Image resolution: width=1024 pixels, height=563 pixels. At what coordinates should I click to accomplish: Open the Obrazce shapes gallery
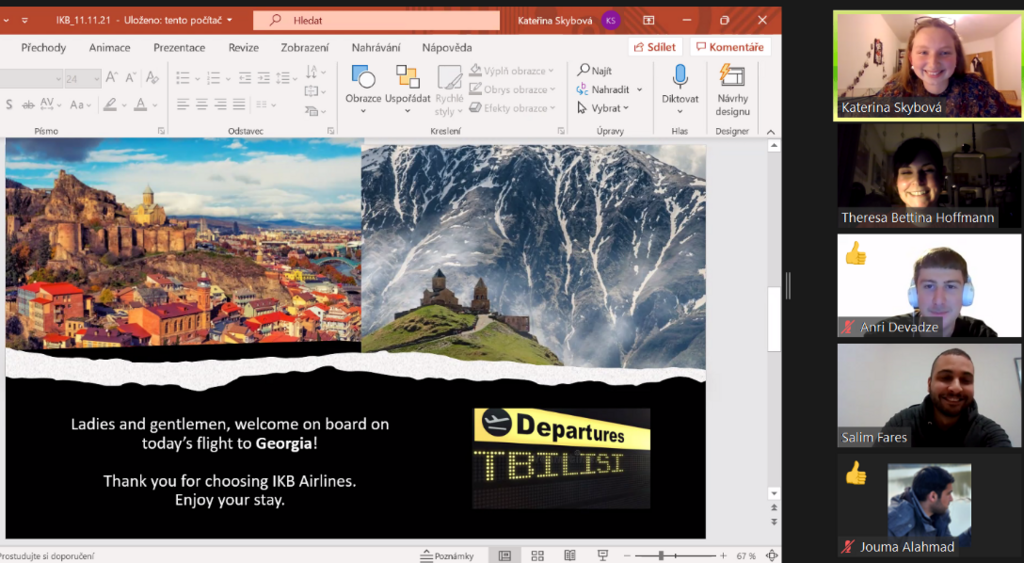tap(363, 88)
